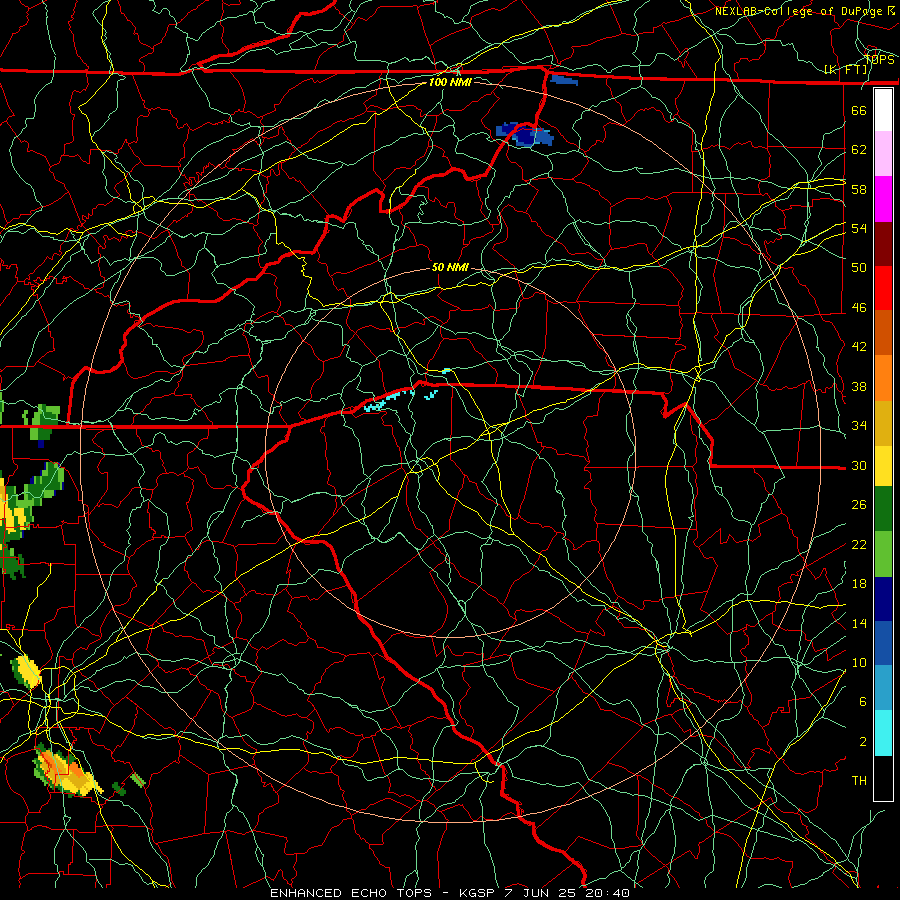Select the 2 legend value

863,742
